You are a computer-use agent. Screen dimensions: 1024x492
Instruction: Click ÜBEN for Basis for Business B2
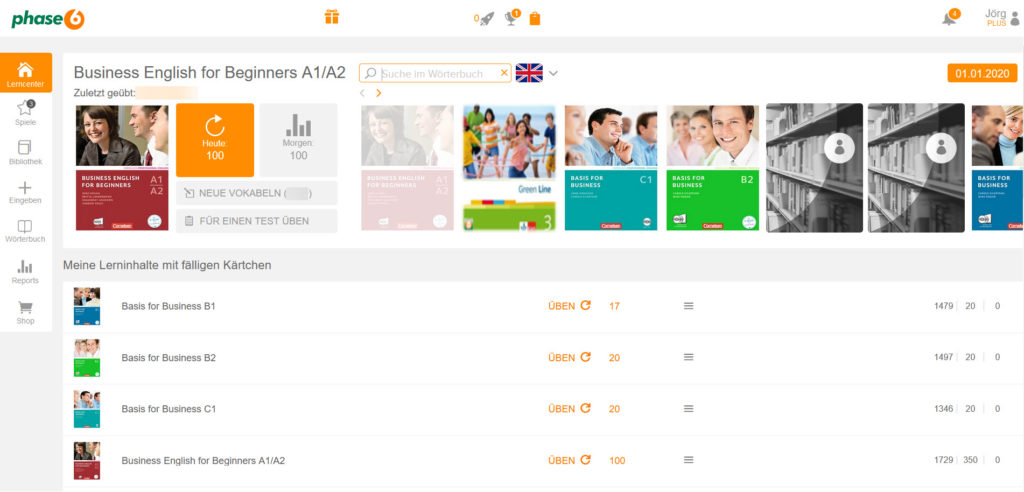click(x=569, y=357)
